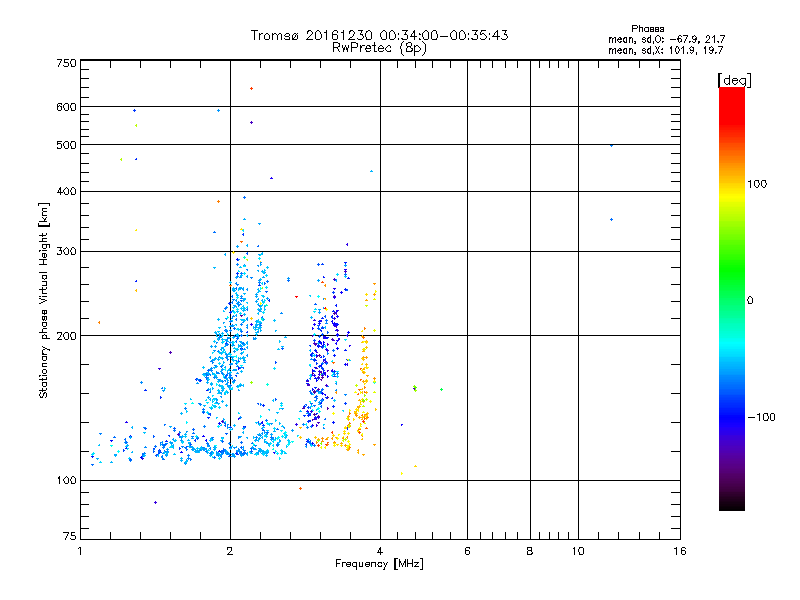The height and width of the screenshot is (600, 800).
Task: Click the x-axis tick label '8'
Action: (x=530, y=551)
